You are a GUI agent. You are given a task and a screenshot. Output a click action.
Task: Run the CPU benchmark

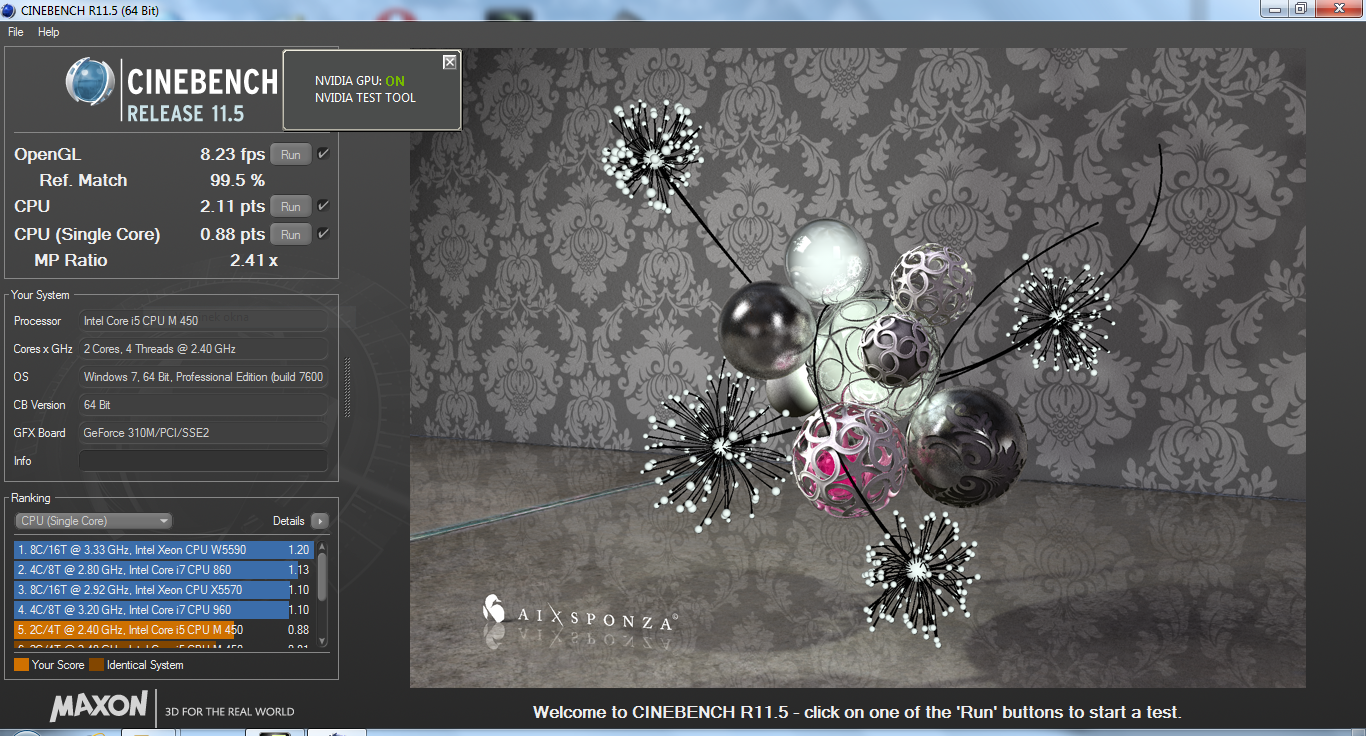pos(290,207)
